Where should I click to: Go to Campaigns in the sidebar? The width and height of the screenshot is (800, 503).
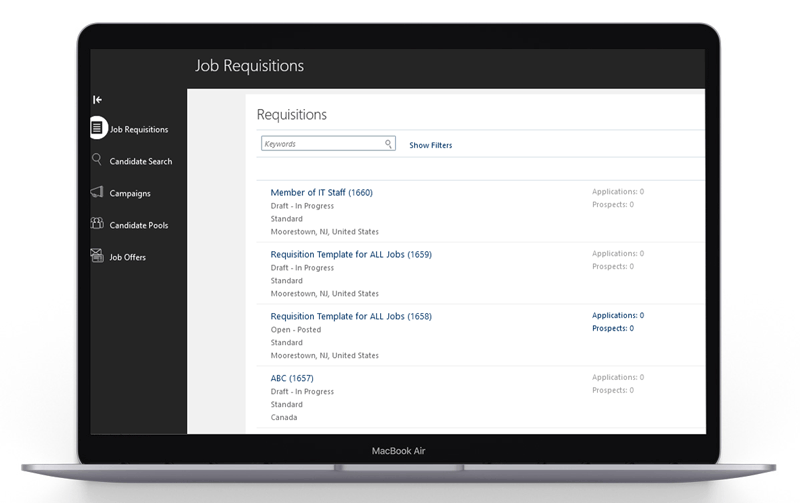point(130,193)
